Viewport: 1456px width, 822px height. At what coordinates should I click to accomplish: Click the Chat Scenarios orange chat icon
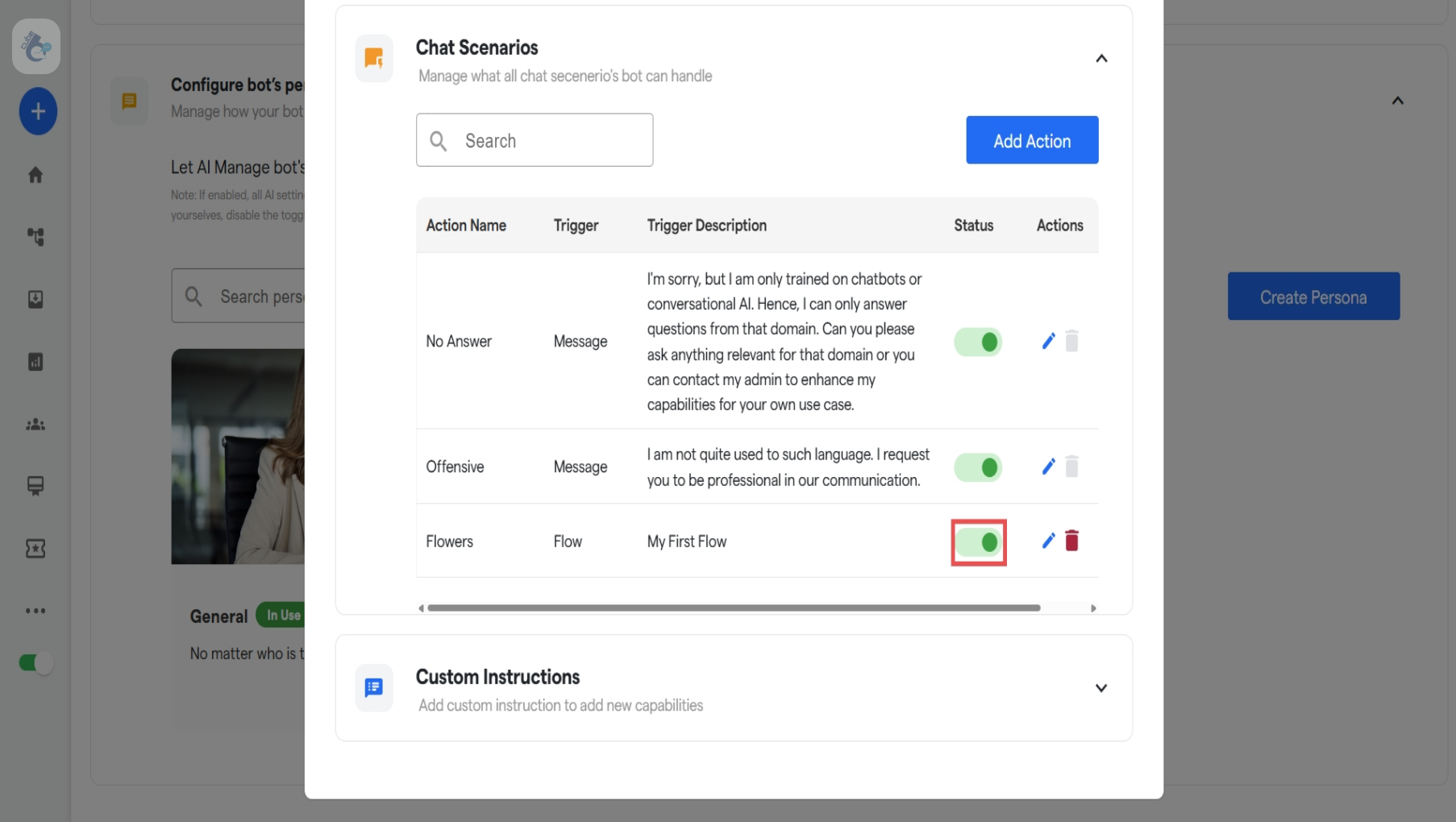coord(373,58)
